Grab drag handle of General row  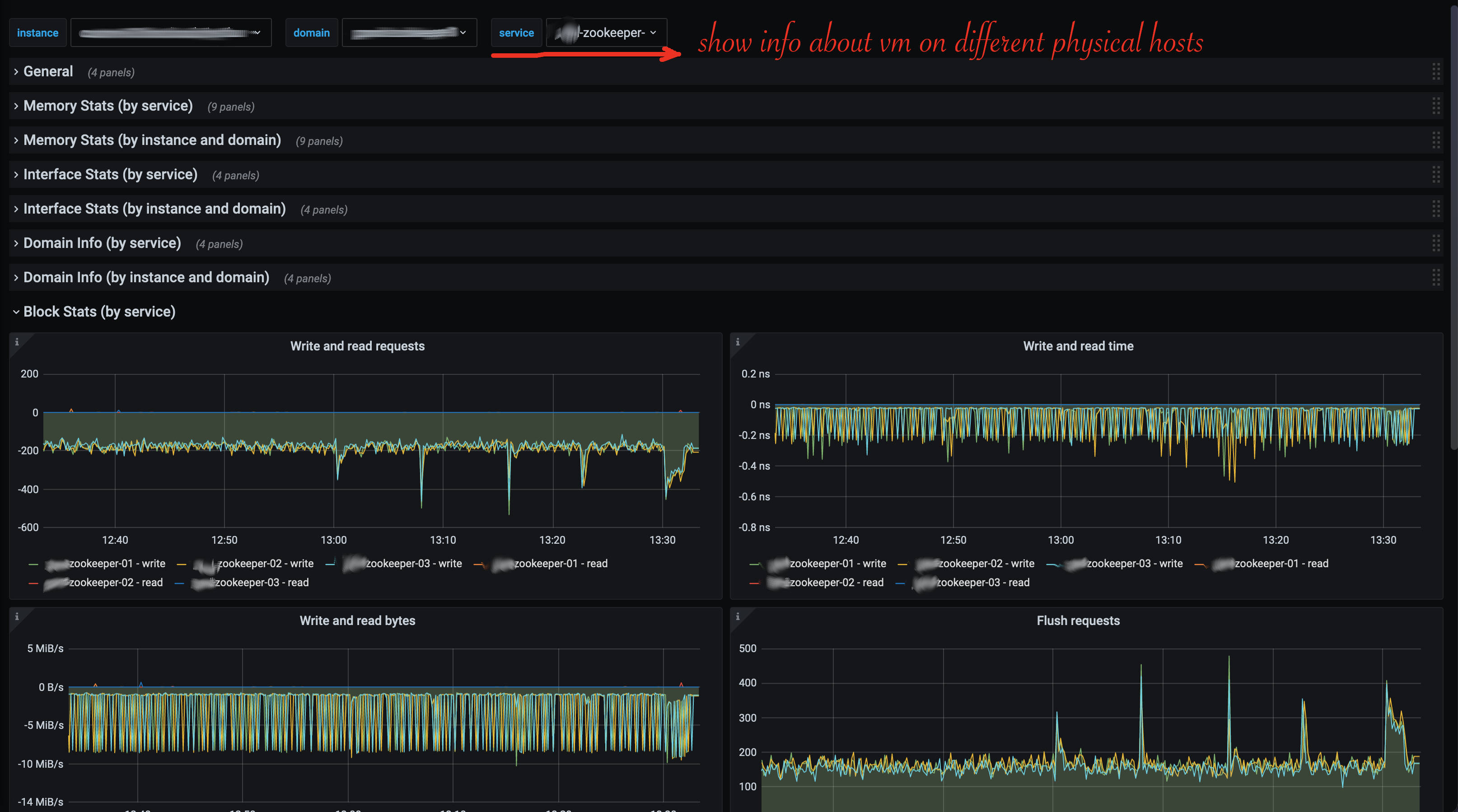click(x=1436, y=72)
